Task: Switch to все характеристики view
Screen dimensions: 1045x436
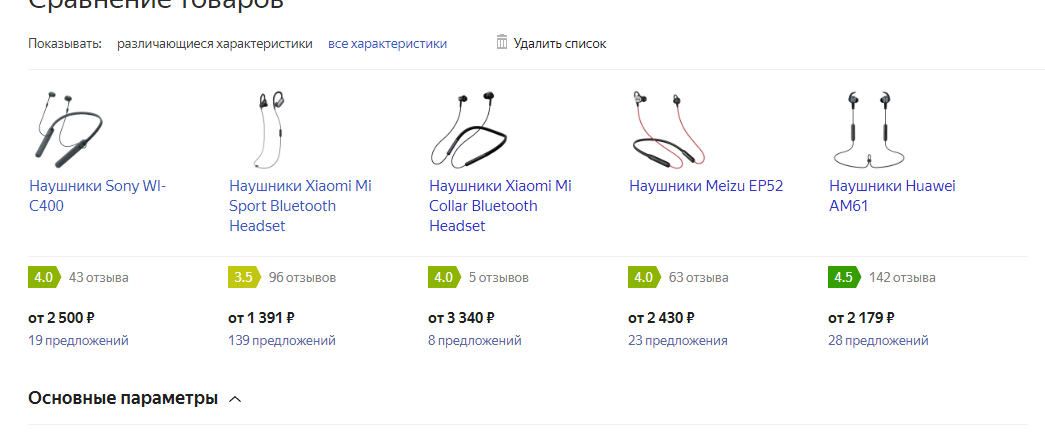Action: coord(387,44)
